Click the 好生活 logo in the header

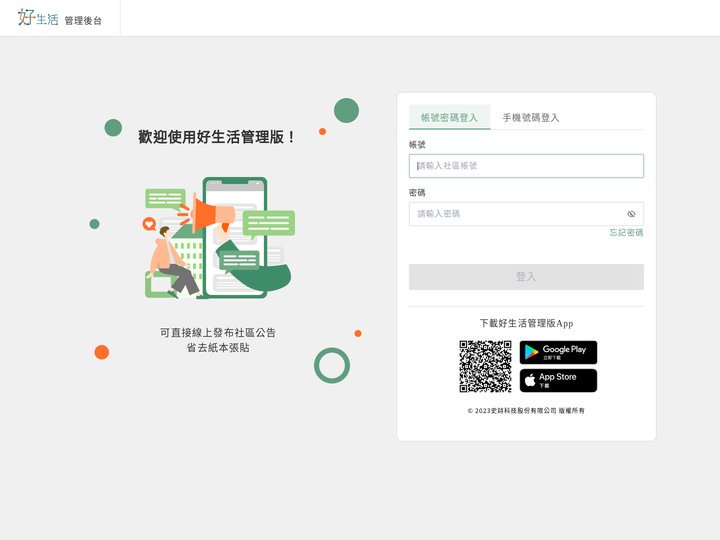click(x=38, y=17)
